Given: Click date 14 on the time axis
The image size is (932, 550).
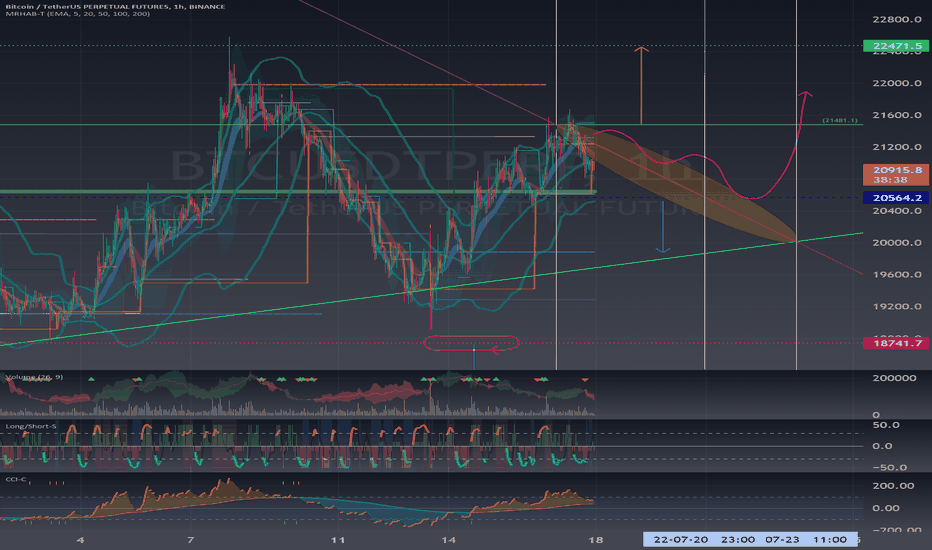Looking at the screenshot, I should [x=449, y=540].
